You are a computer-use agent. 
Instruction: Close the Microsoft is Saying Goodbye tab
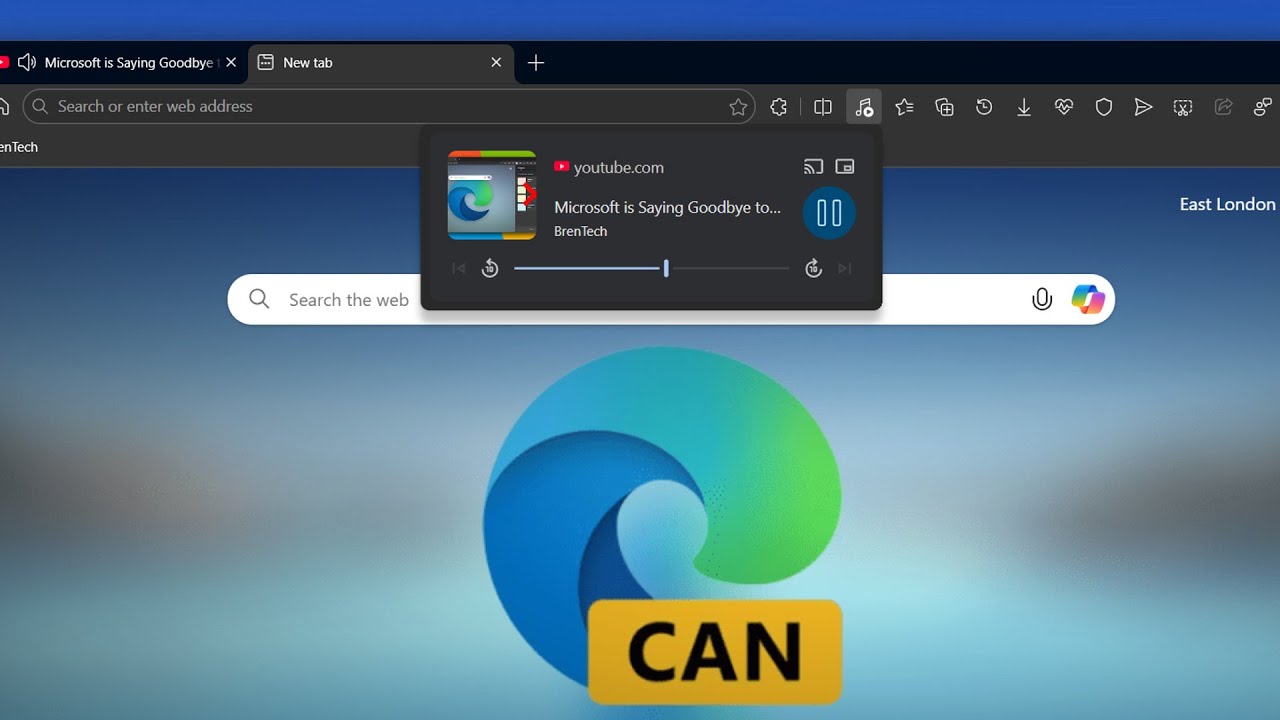pyautogui.click(x=231, y=62)
